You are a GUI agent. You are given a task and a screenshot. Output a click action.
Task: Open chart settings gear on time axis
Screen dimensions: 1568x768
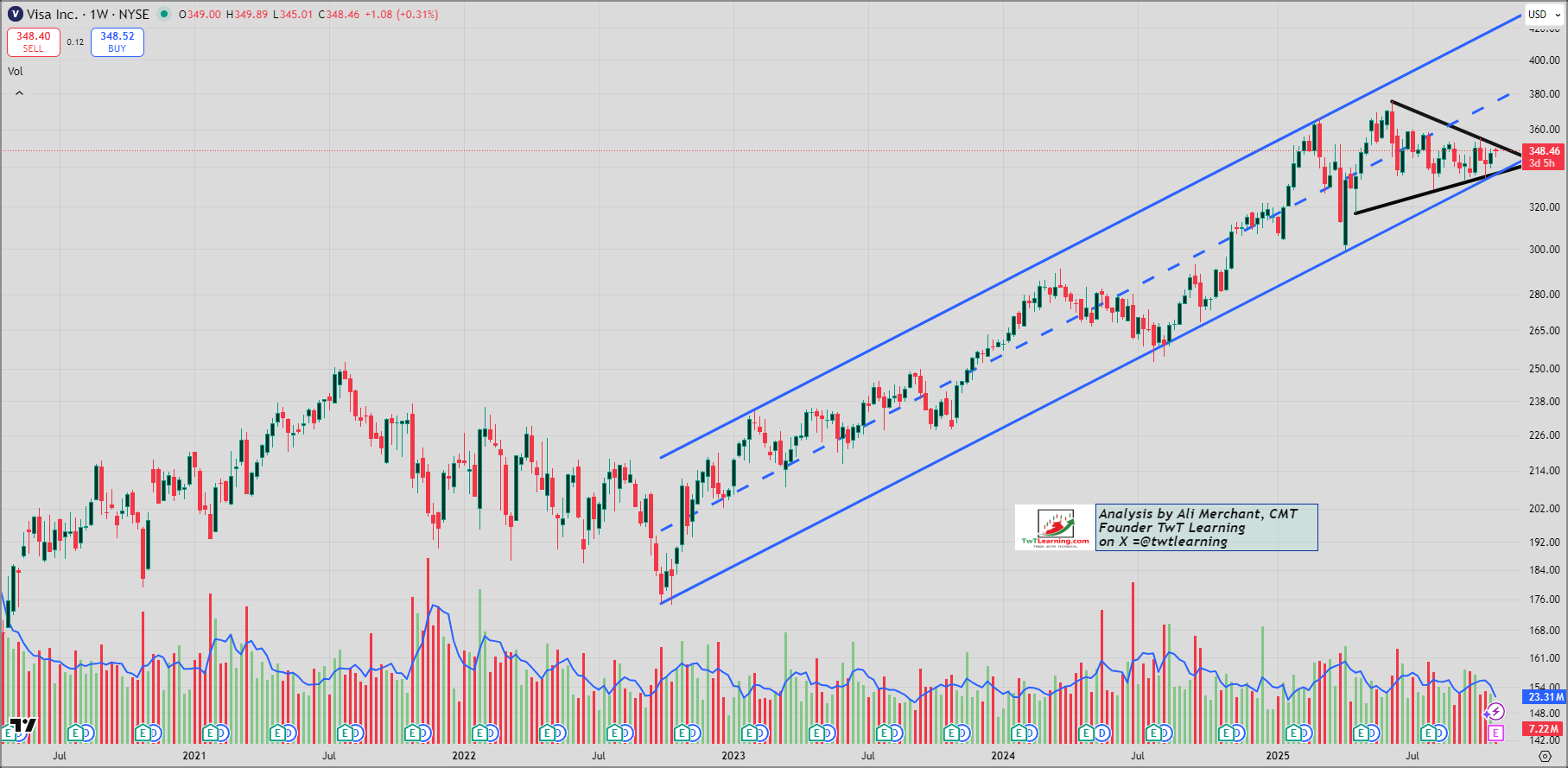click(1546, 756)
